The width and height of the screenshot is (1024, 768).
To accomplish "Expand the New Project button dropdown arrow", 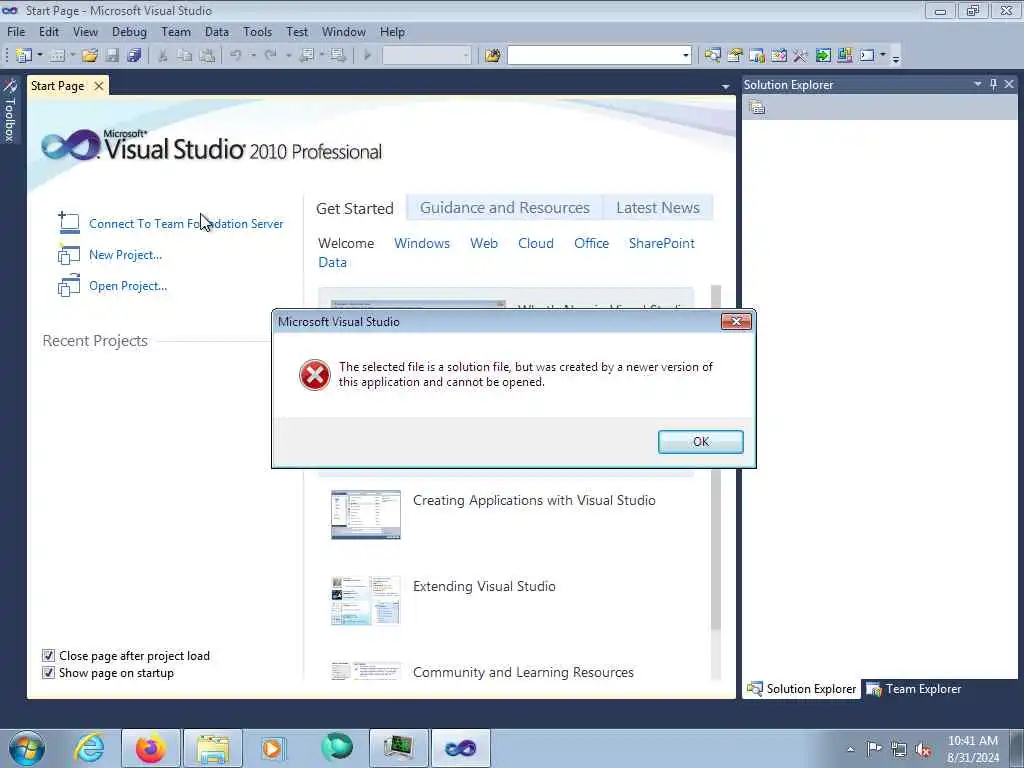I will pos(40,56).
